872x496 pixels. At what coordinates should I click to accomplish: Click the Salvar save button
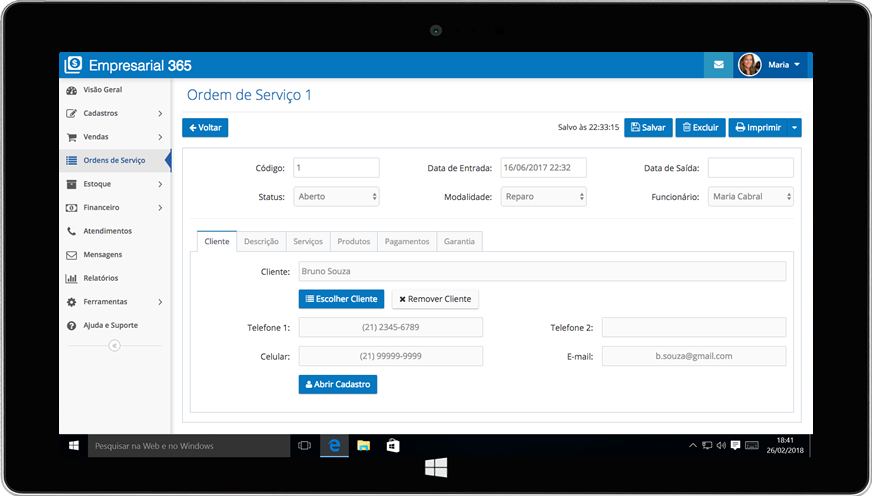tap(648, 127)
